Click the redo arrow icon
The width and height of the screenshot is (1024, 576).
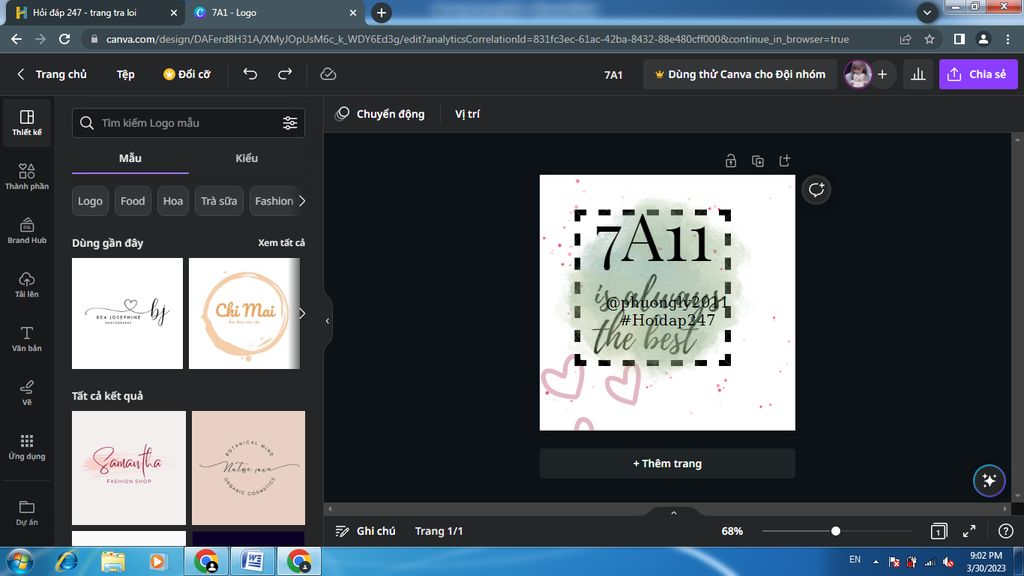pos(285,74)
